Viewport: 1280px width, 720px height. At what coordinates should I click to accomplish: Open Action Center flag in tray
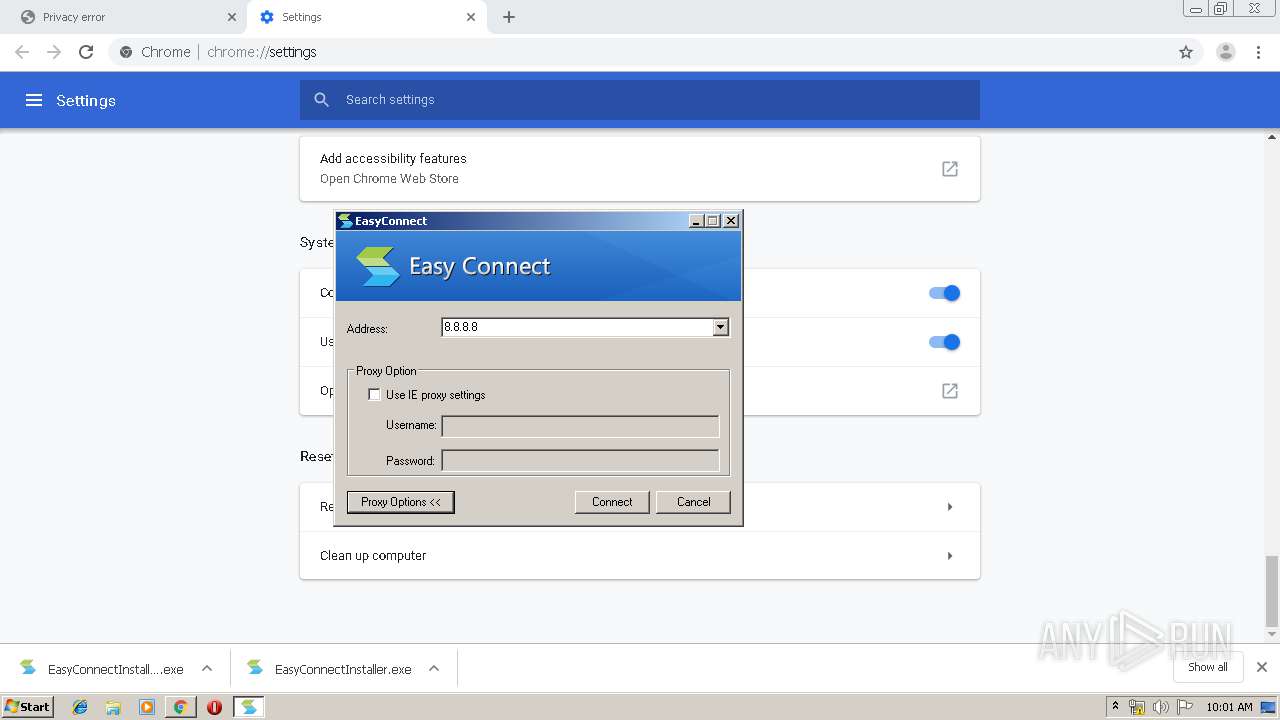1184,707
